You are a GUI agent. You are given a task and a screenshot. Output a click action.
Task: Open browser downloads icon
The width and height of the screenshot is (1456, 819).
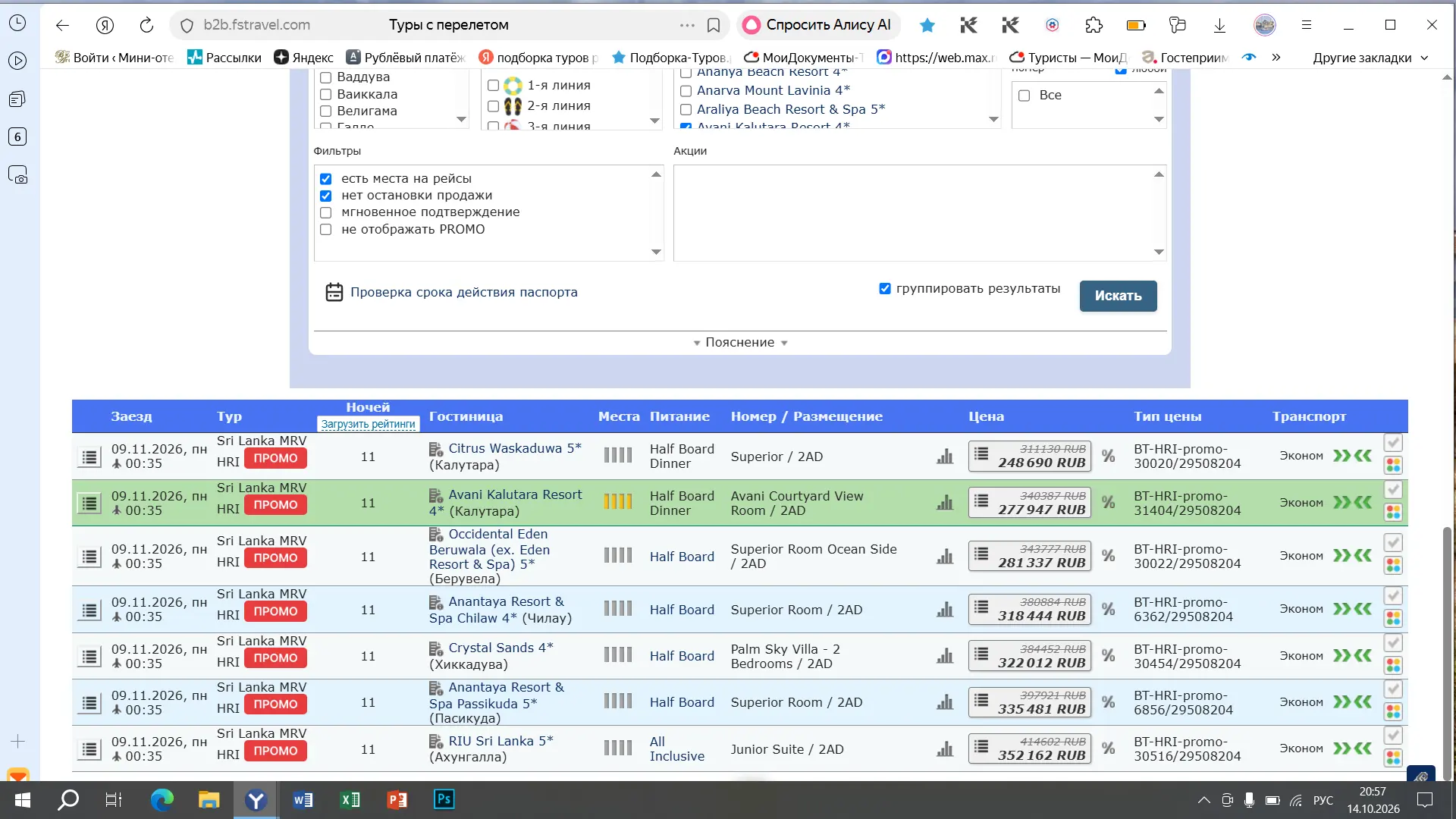pos(1219,25)
